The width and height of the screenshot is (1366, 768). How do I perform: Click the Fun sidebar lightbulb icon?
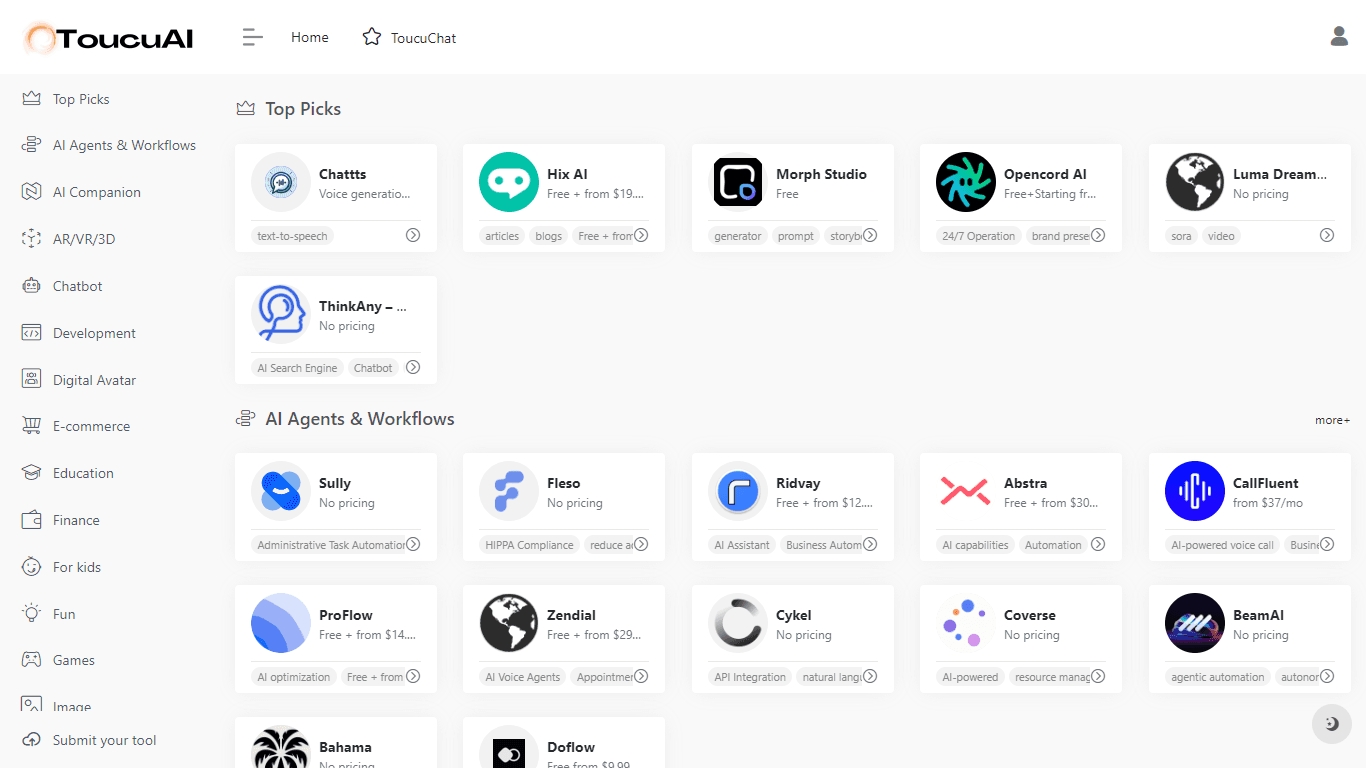click(x=32, y=613)
